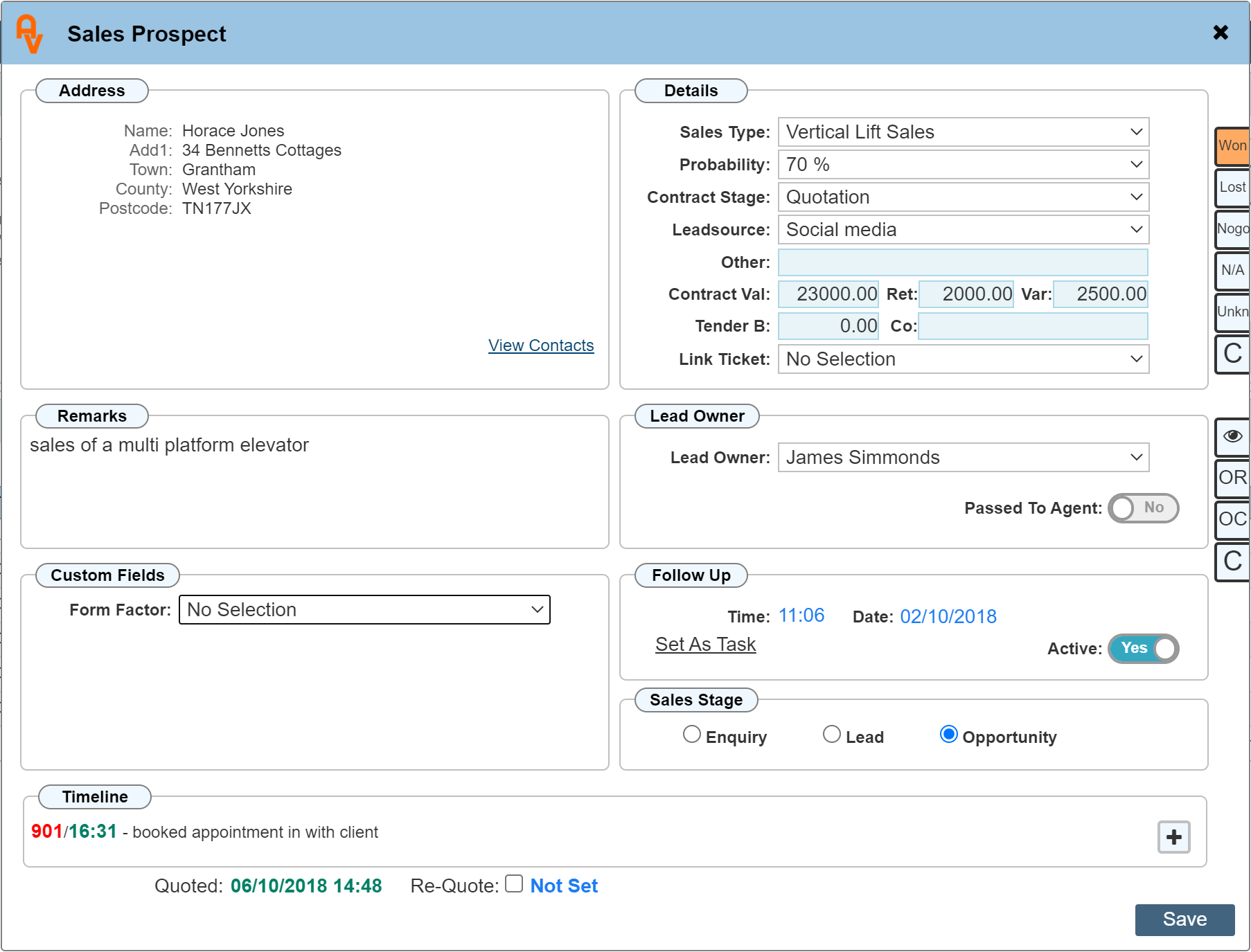Image resolution: width=1251 pixels, height=952 pixels.
Task: Open the Contract Stage dropdown
Action: click(964, 197)
